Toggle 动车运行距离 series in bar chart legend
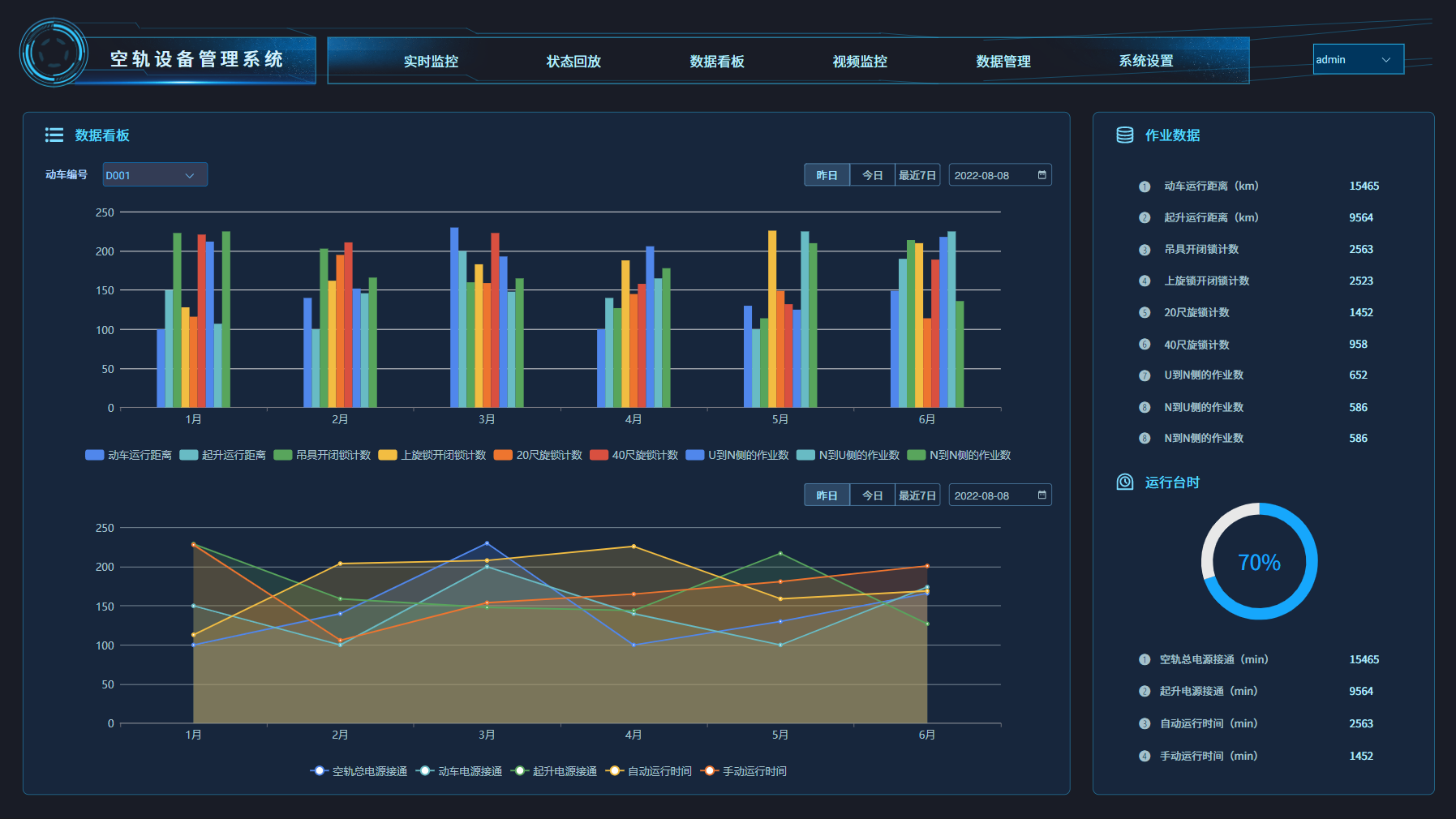This screenshot has height=819, width=1456. coord(128,455)
